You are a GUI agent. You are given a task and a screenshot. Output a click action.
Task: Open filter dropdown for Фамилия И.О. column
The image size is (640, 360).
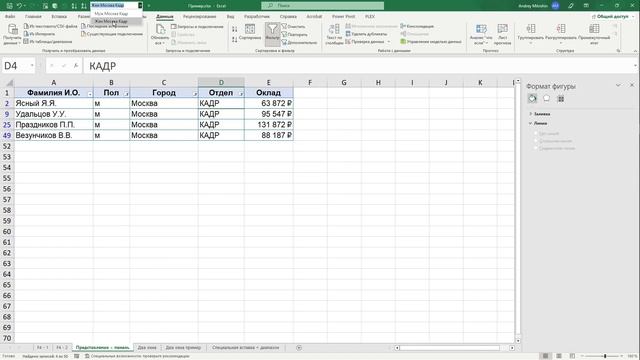click(89, 94)
